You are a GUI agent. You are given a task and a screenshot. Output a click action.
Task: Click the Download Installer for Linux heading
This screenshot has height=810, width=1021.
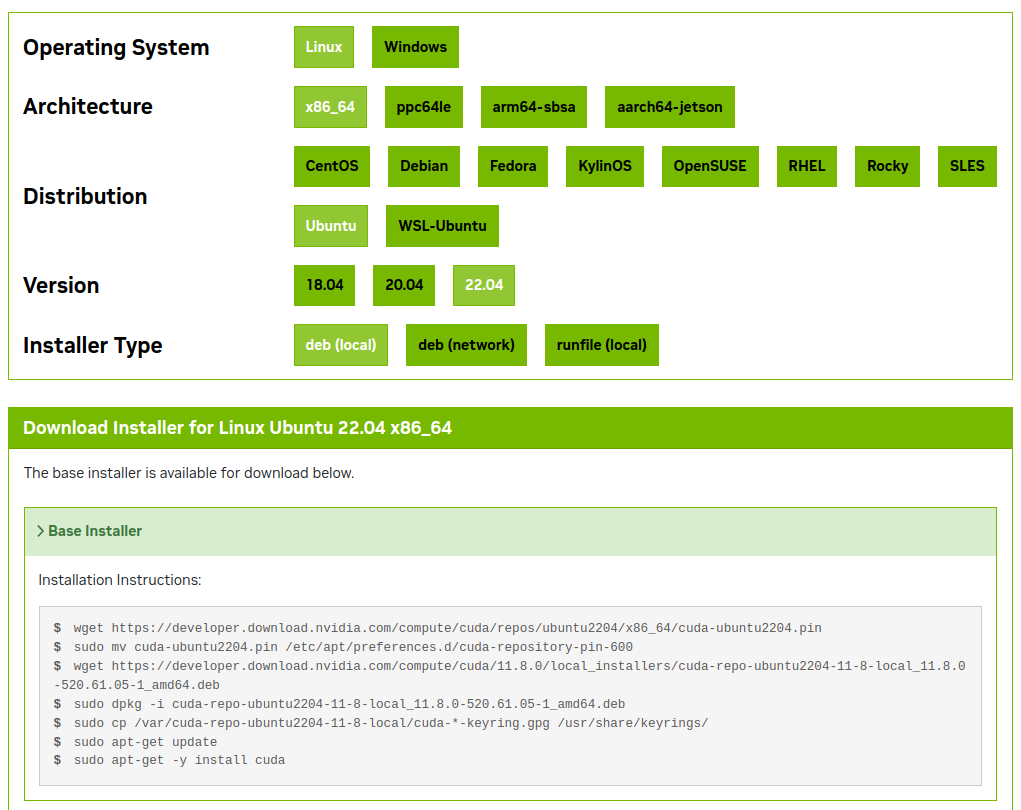coord(237,428)
